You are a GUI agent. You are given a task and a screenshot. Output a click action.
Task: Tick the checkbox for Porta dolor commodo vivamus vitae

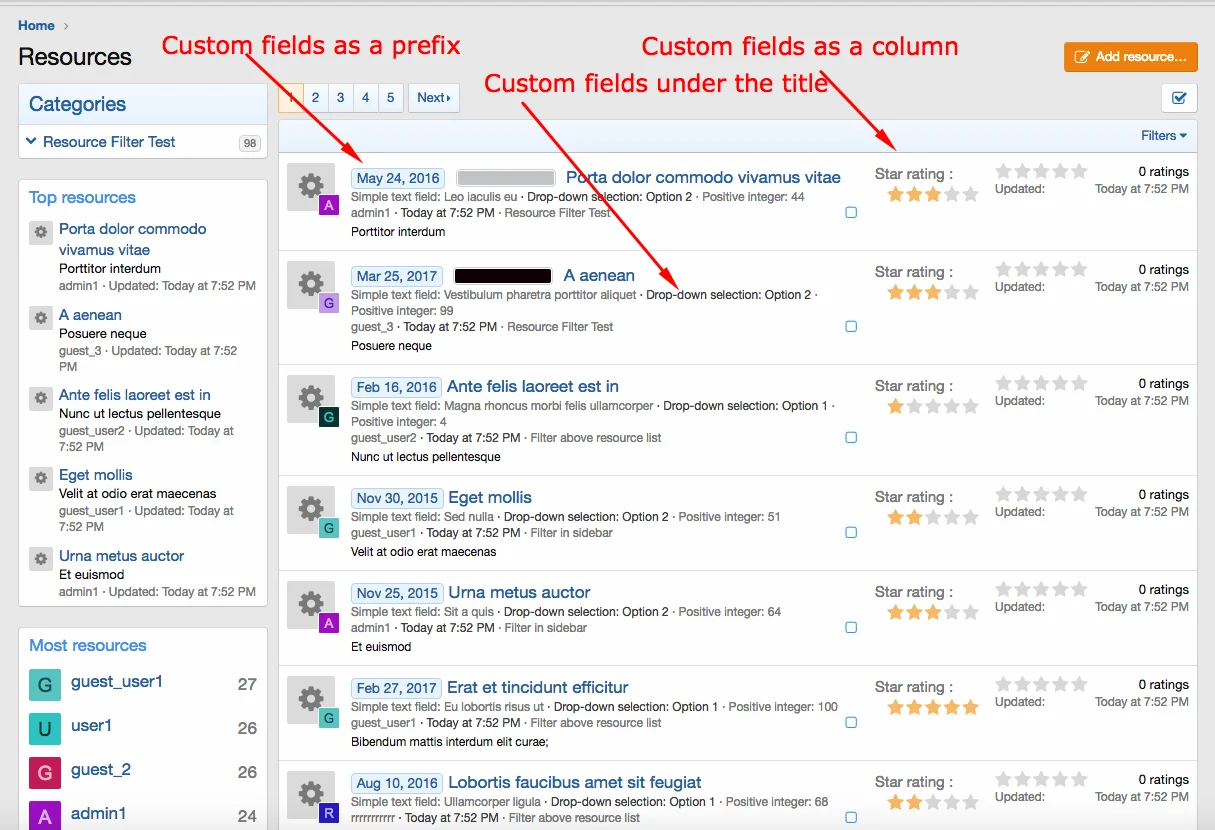point(851,212)
